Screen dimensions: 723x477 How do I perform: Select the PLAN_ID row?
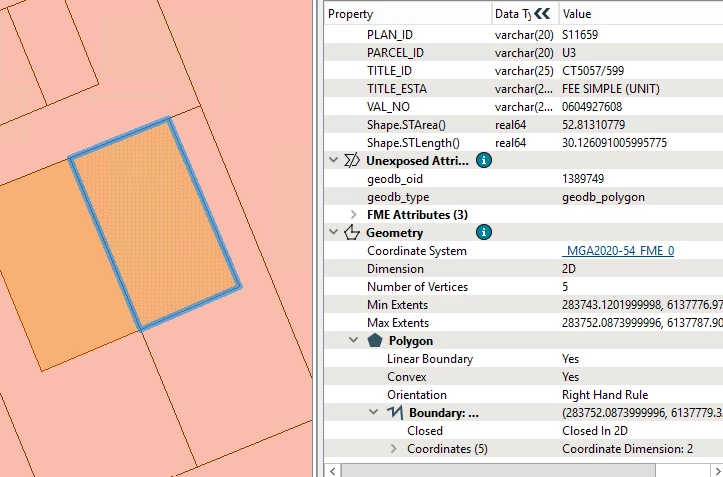click(x=523, y=35)
